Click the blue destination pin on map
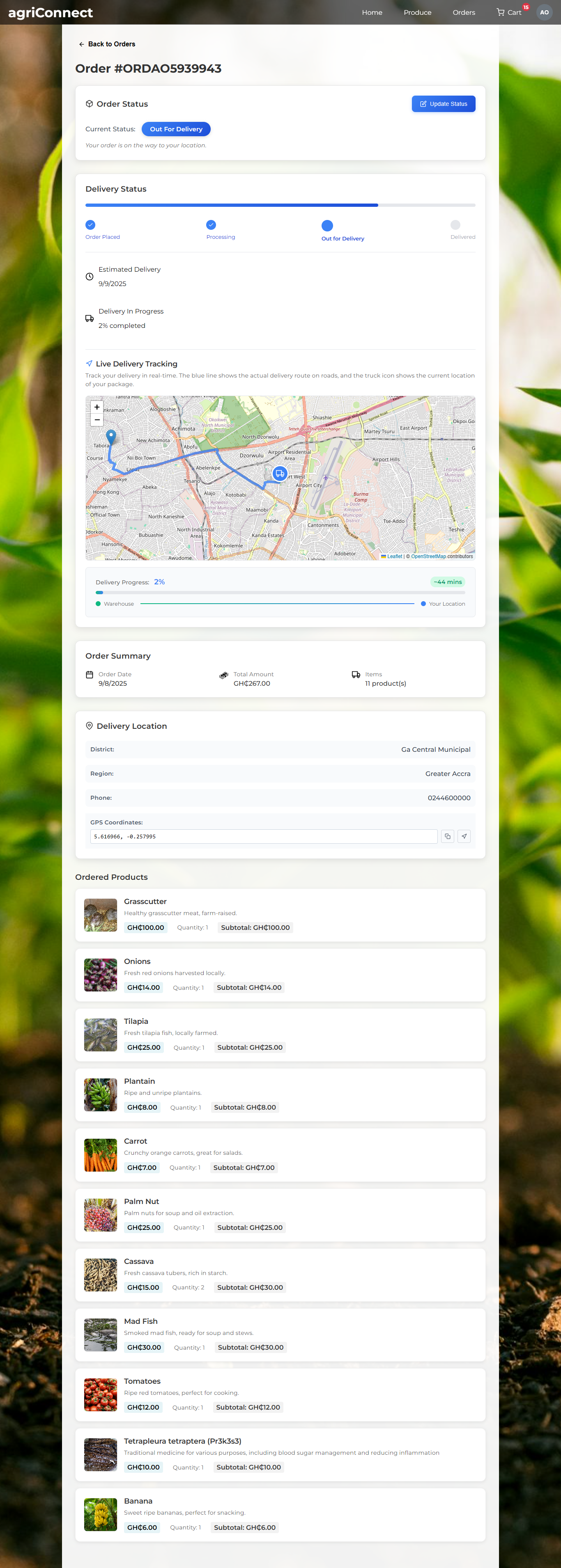 [x=111, y=436]
